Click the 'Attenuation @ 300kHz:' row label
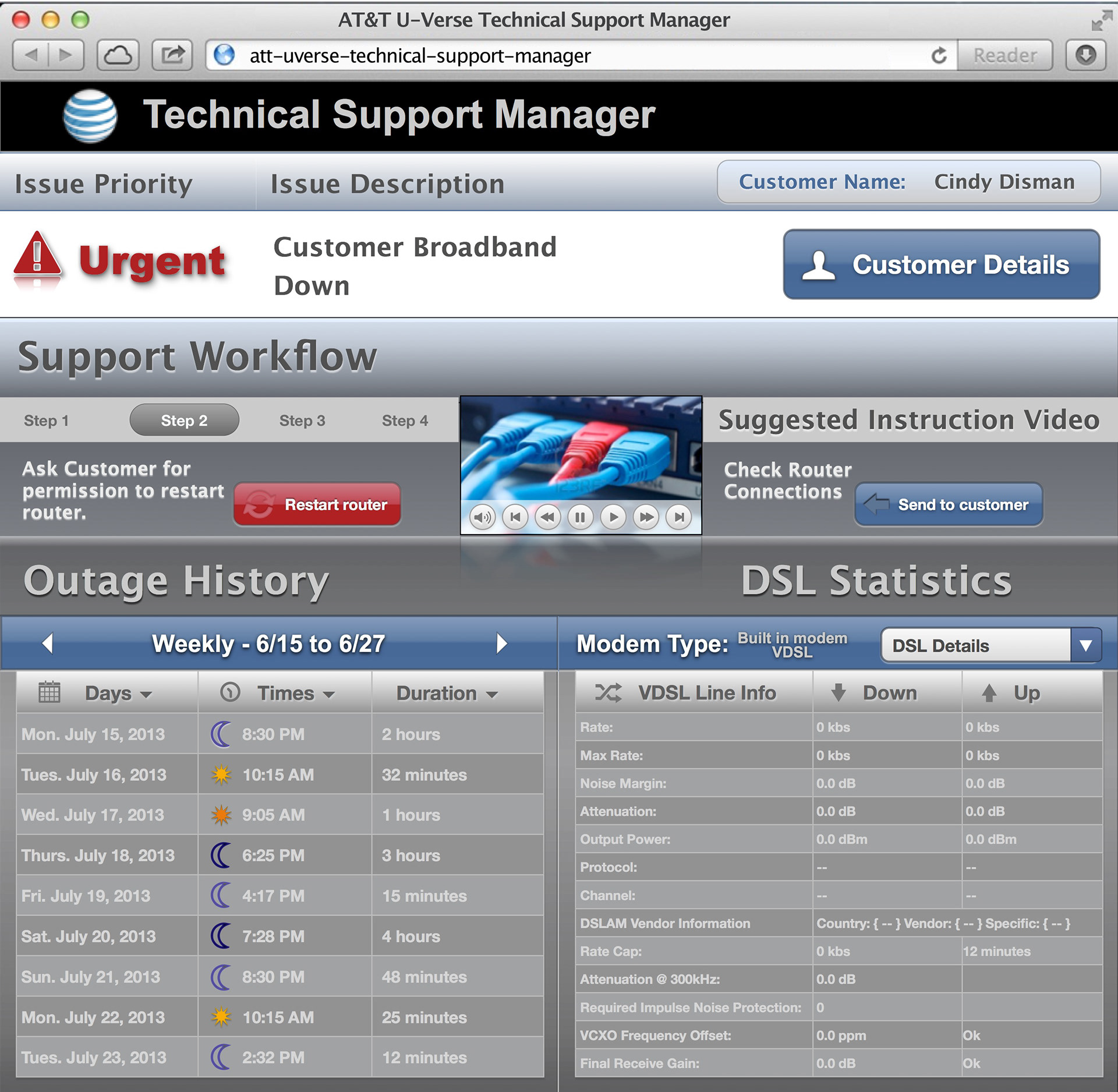 point(650,979)
